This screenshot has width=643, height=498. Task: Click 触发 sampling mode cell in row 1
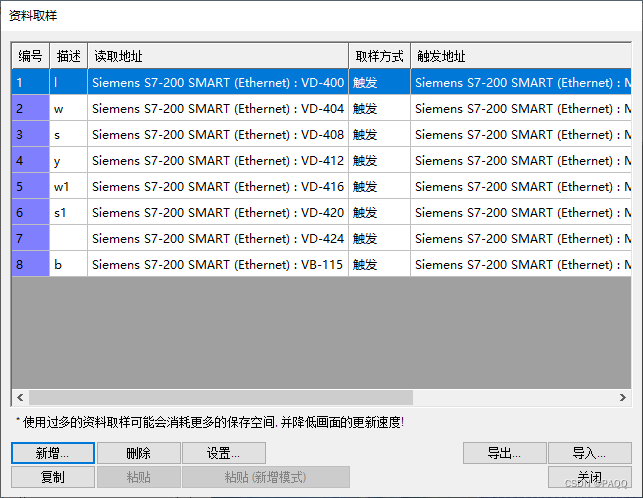[x=380, y=82]
